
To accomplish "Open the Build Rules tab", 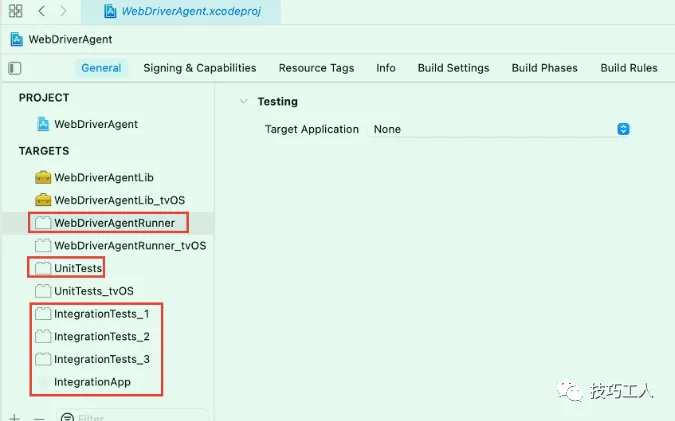I will [629, 68].
